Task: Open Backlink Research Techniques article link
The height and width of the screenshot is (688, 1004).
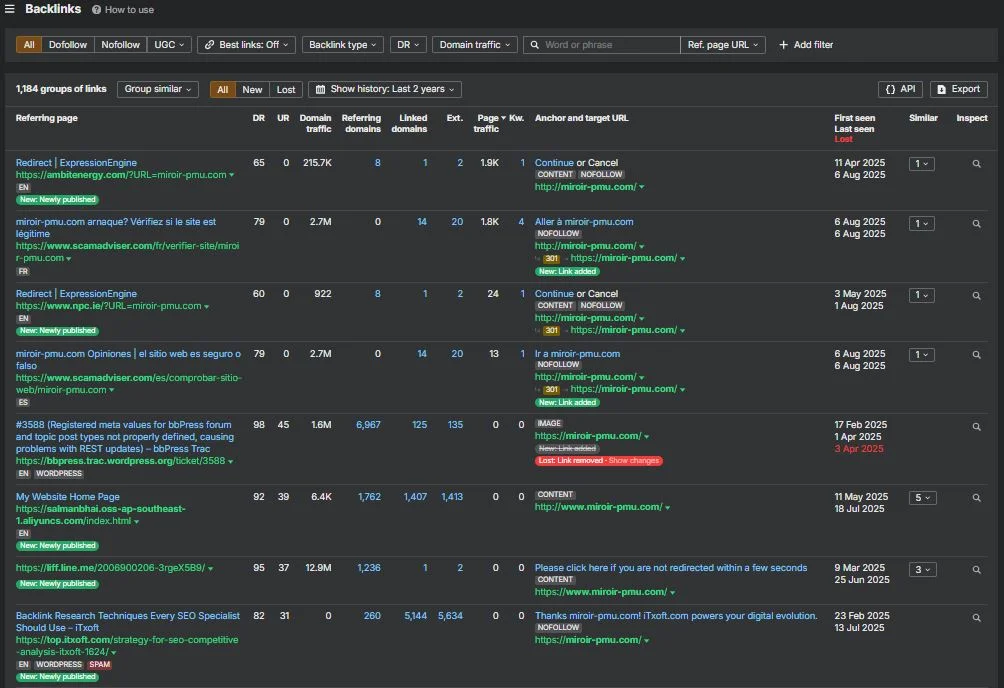Action: 127,621
